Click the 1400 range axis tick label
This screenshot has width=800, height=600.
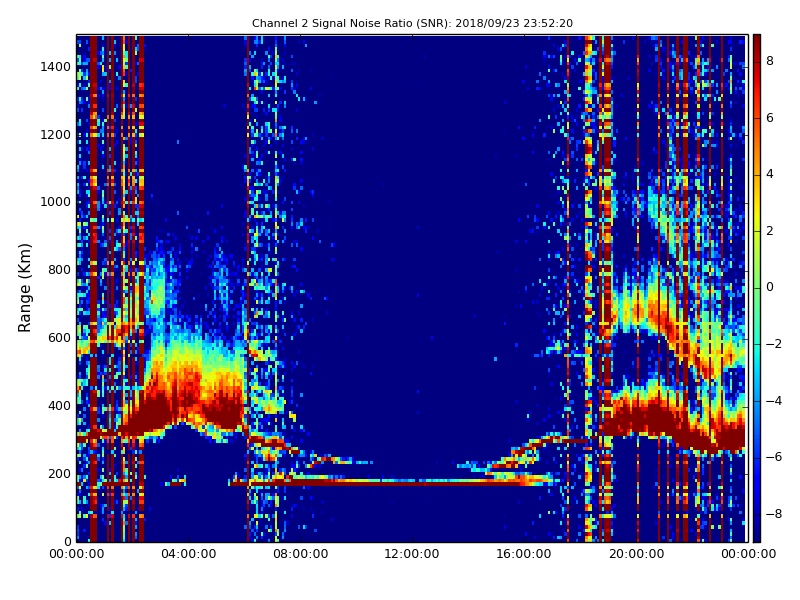55,67
